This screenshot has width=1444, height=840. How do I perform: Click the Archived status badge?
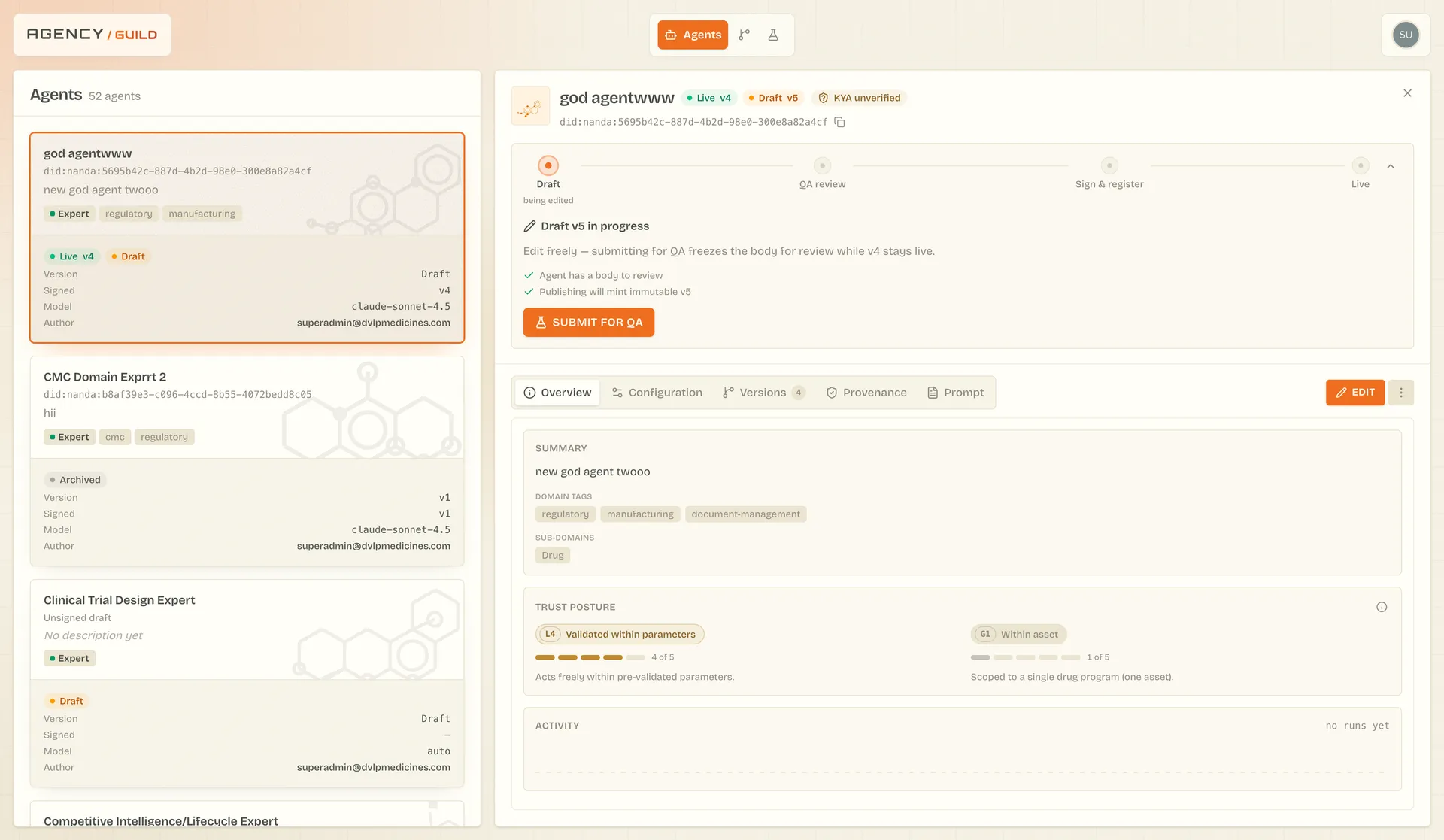(x=75, y=480)
